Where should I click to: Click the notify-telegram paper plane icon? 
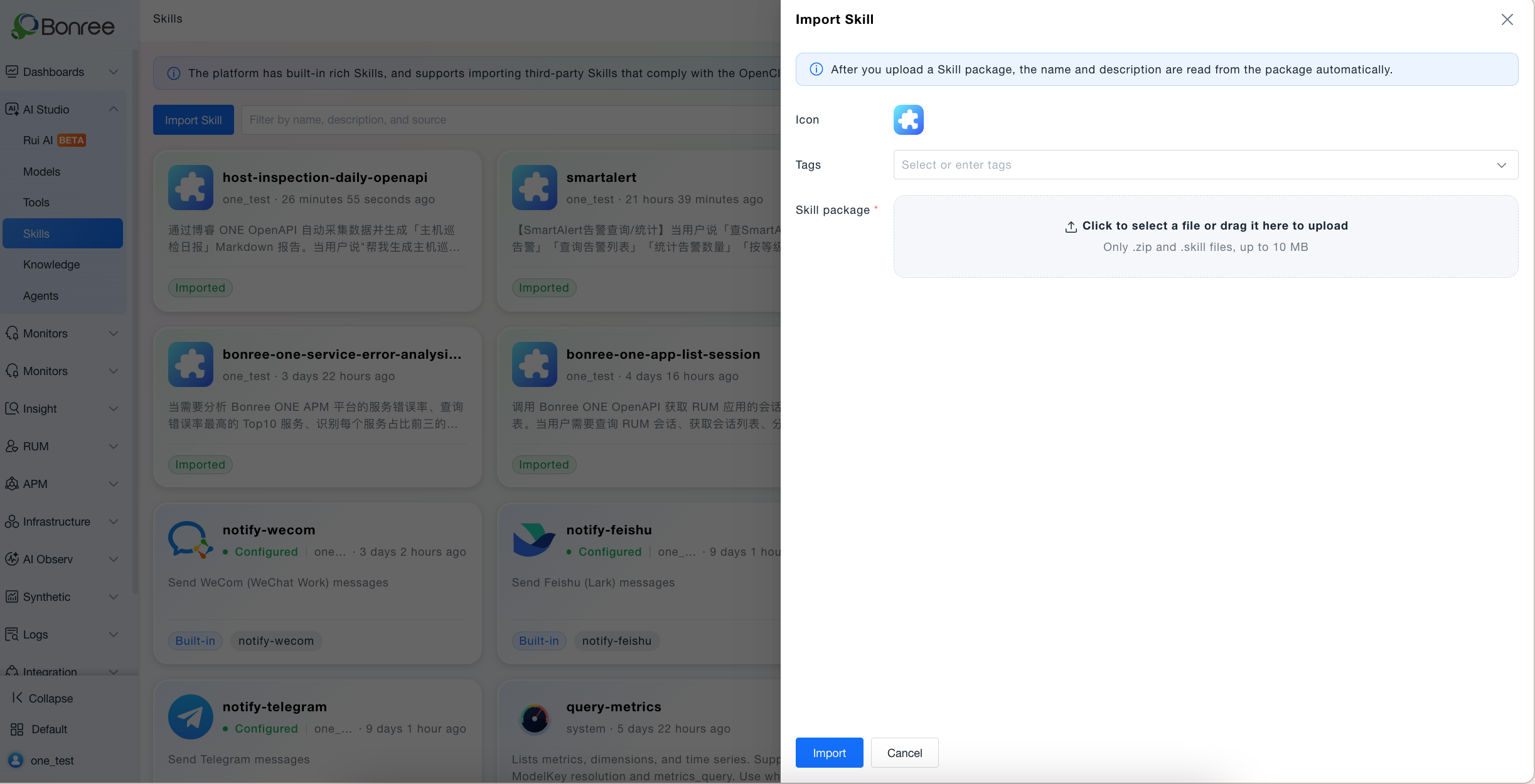click(x=191, y=717)
